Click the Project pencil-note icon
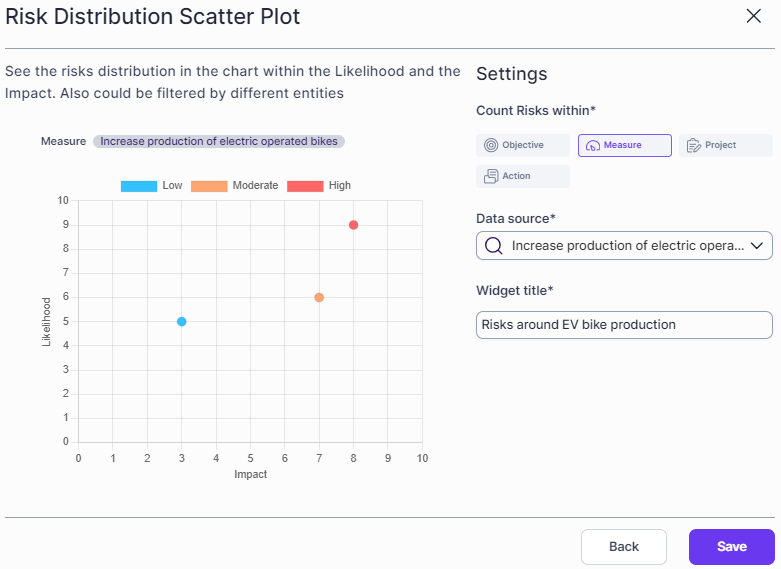The width and height of the screenshot is (781, 569). click(694, 146)
